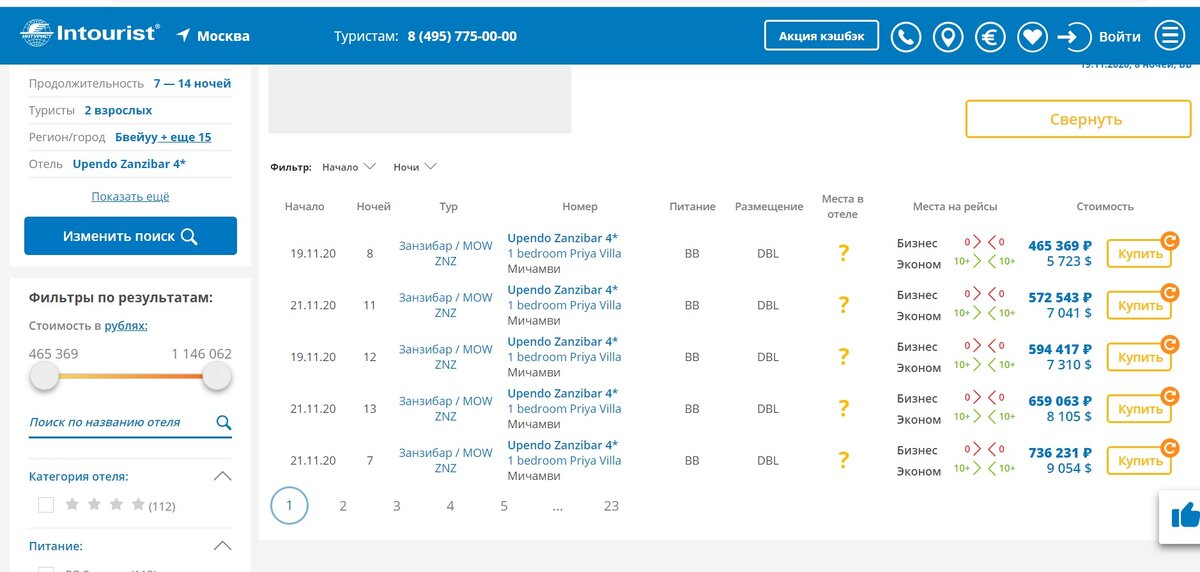The width and height of the screenshot is (1200, 572).
Task: Collapse the Питание filter section
Action: (x=222, y=546)
